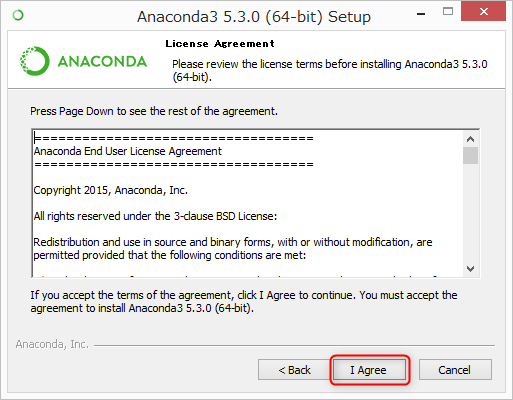Cancel the Anaconda3 setup

point(455,370)
